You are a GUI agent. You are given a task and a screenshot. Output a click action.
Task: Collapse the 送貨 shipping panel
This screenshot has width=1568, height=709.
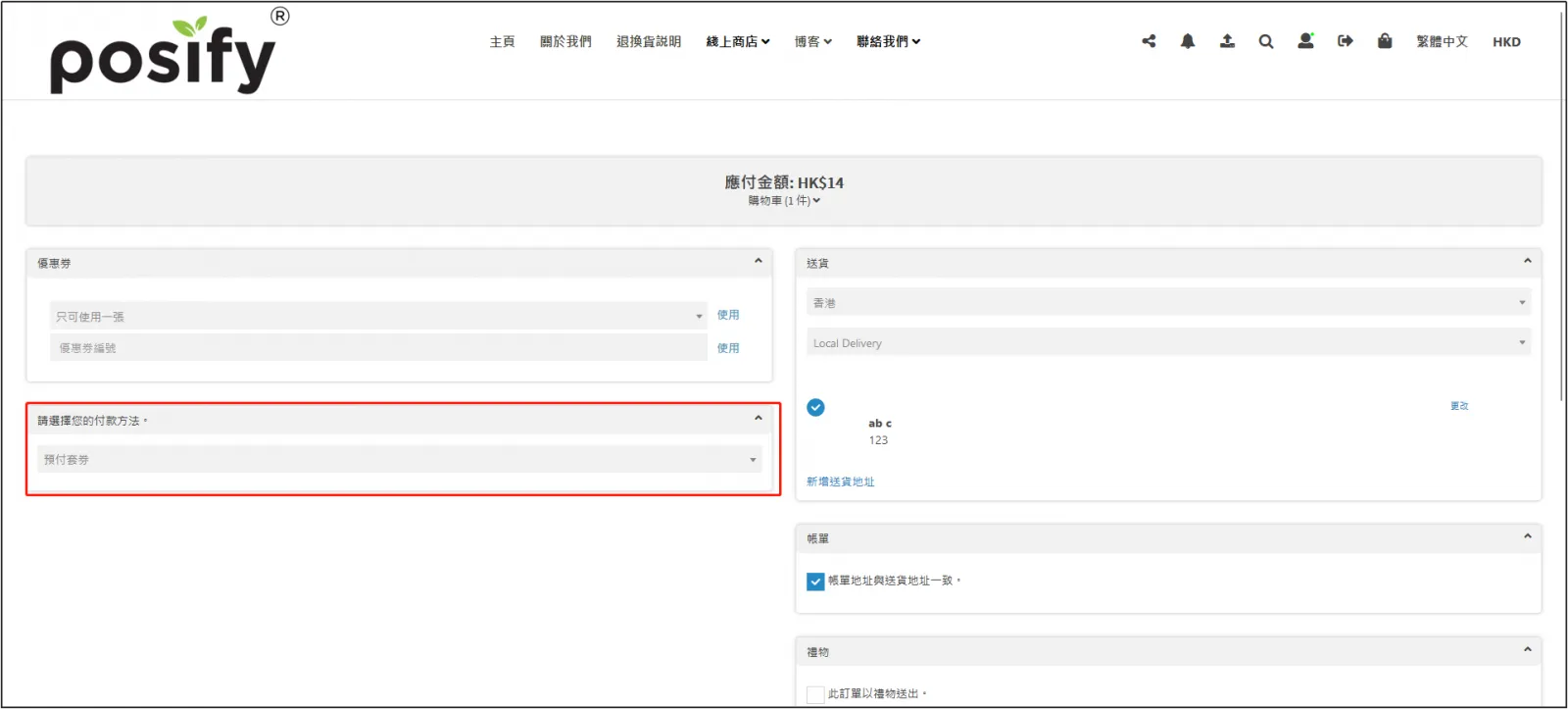[1527, 261]
